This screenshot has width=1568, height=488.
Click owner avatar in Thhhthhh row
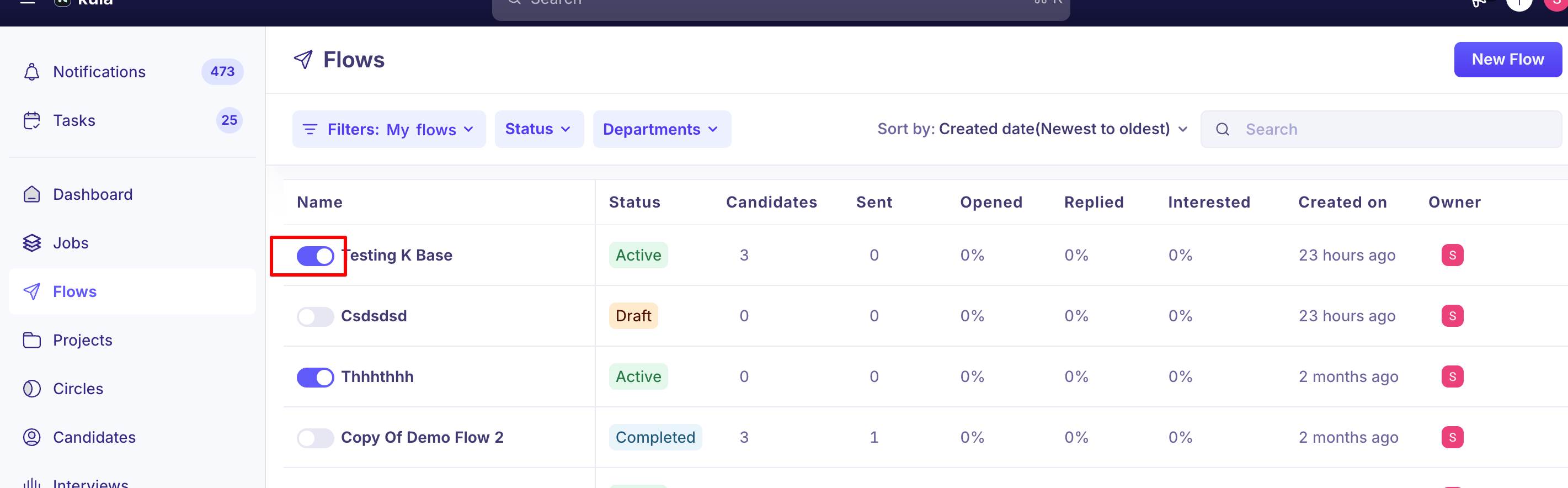point(1452,376)
